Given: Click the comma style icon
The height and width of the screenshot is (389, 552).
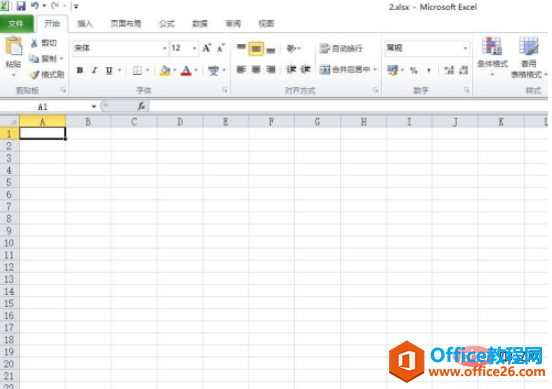Looking at the screenshot, I should click(x=428, y=71).
